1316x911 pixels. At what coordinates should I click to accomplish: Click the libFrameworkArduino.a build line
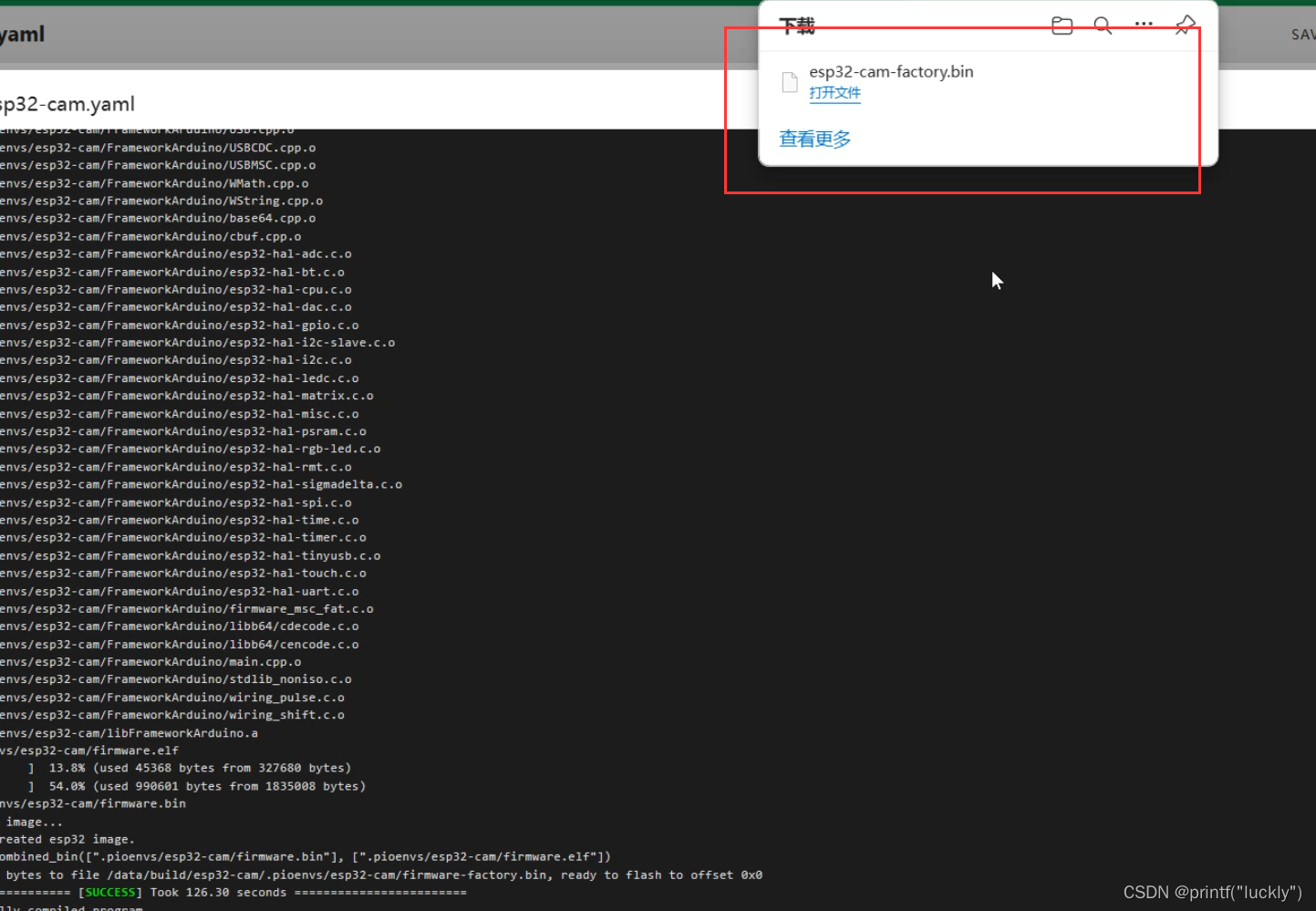(128, 732)
